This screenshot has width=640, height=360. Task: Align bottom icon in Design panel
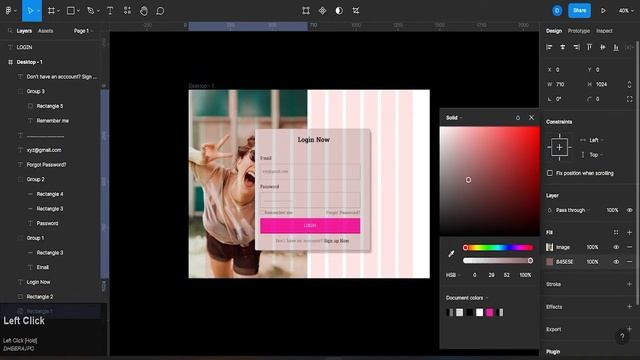(616, 47)
